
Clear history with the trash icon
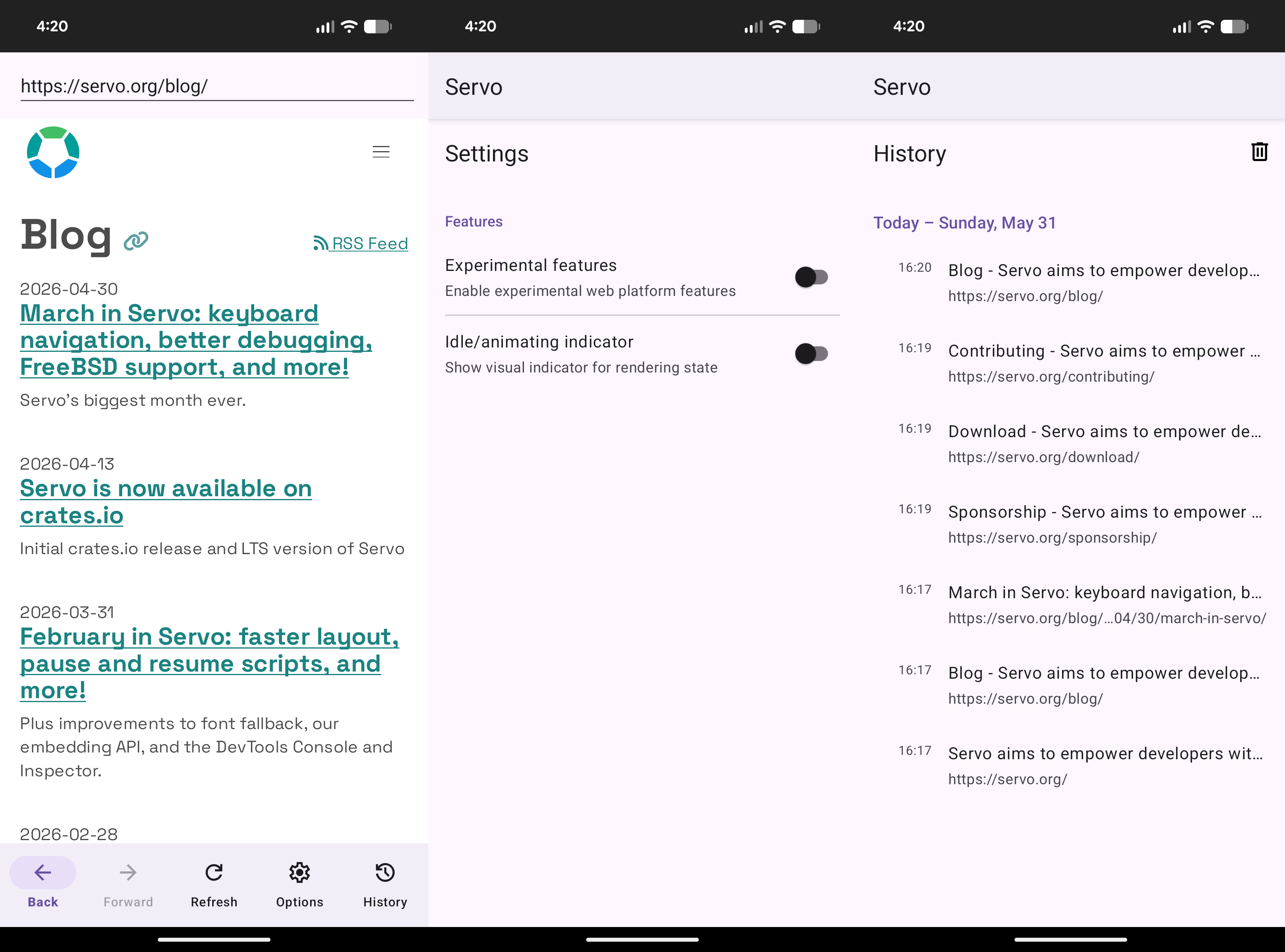click(1260, 152)
